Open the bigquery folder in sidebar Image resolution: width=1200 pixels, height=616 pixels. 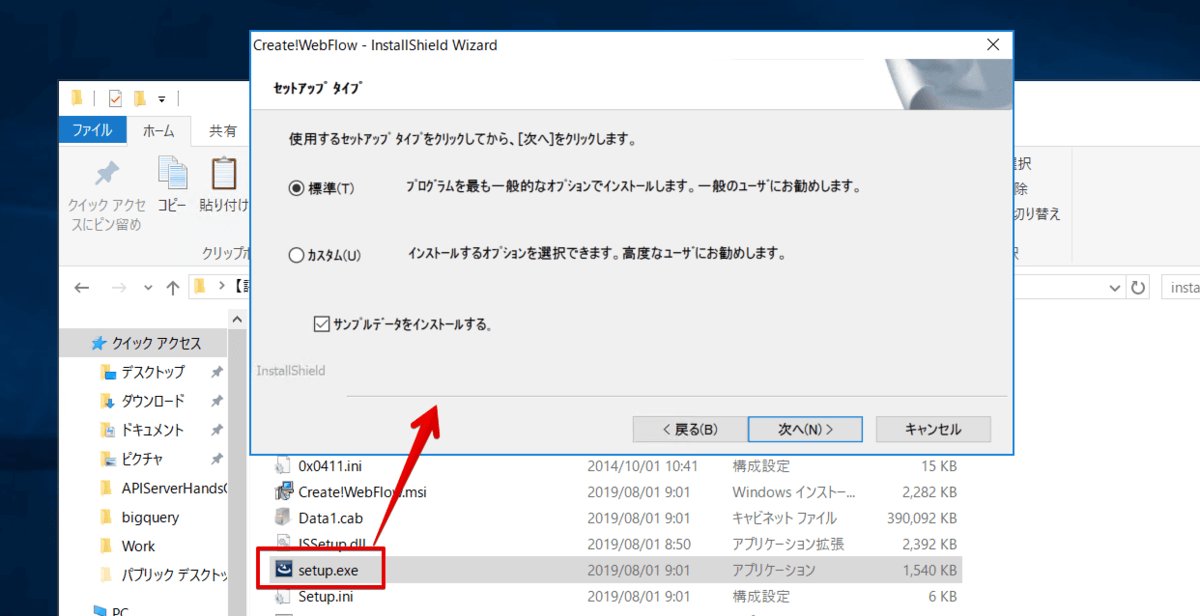[150, 517]
